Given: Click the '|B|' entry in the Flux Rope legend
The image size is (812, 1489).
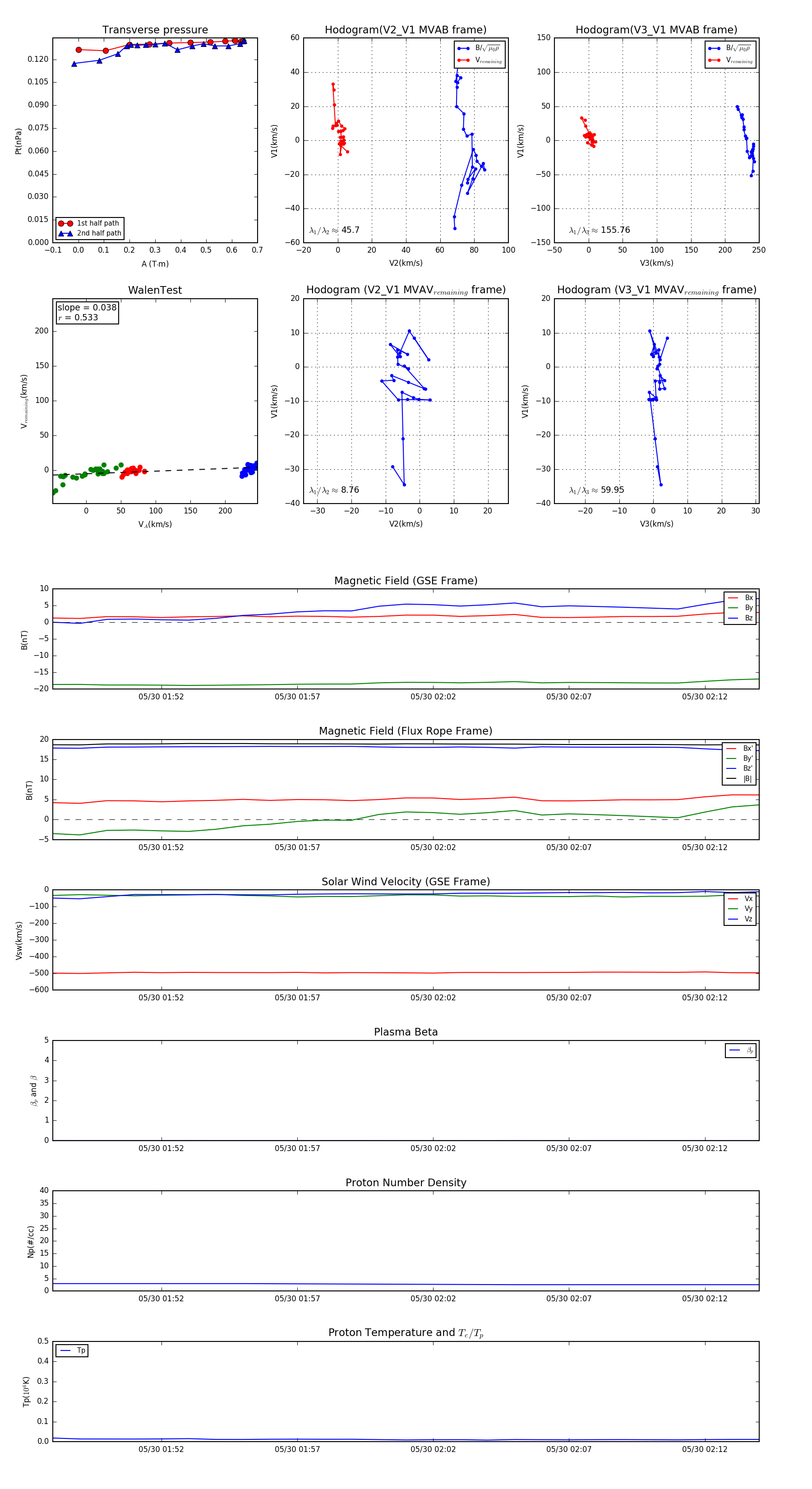Looking at the screenshot, I should point(740,779).
